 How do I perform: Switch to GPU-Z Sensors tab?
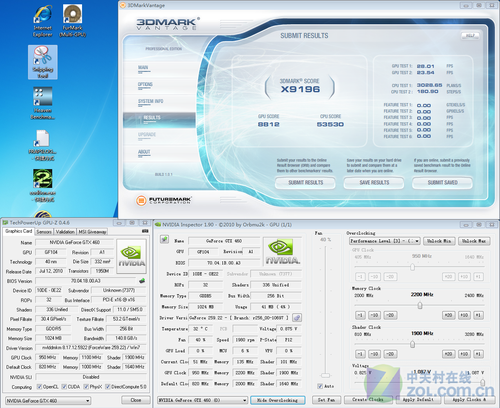click(44, 232)
